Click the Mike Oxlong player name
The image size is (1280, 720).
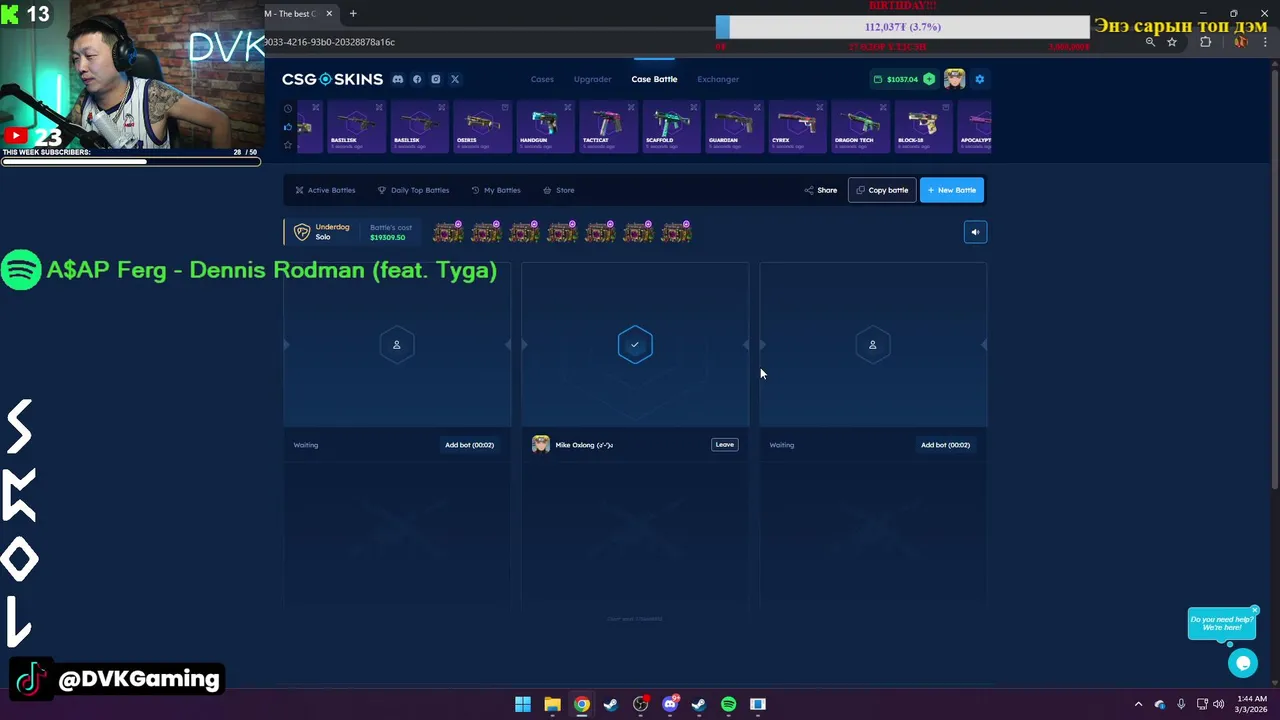584,445
